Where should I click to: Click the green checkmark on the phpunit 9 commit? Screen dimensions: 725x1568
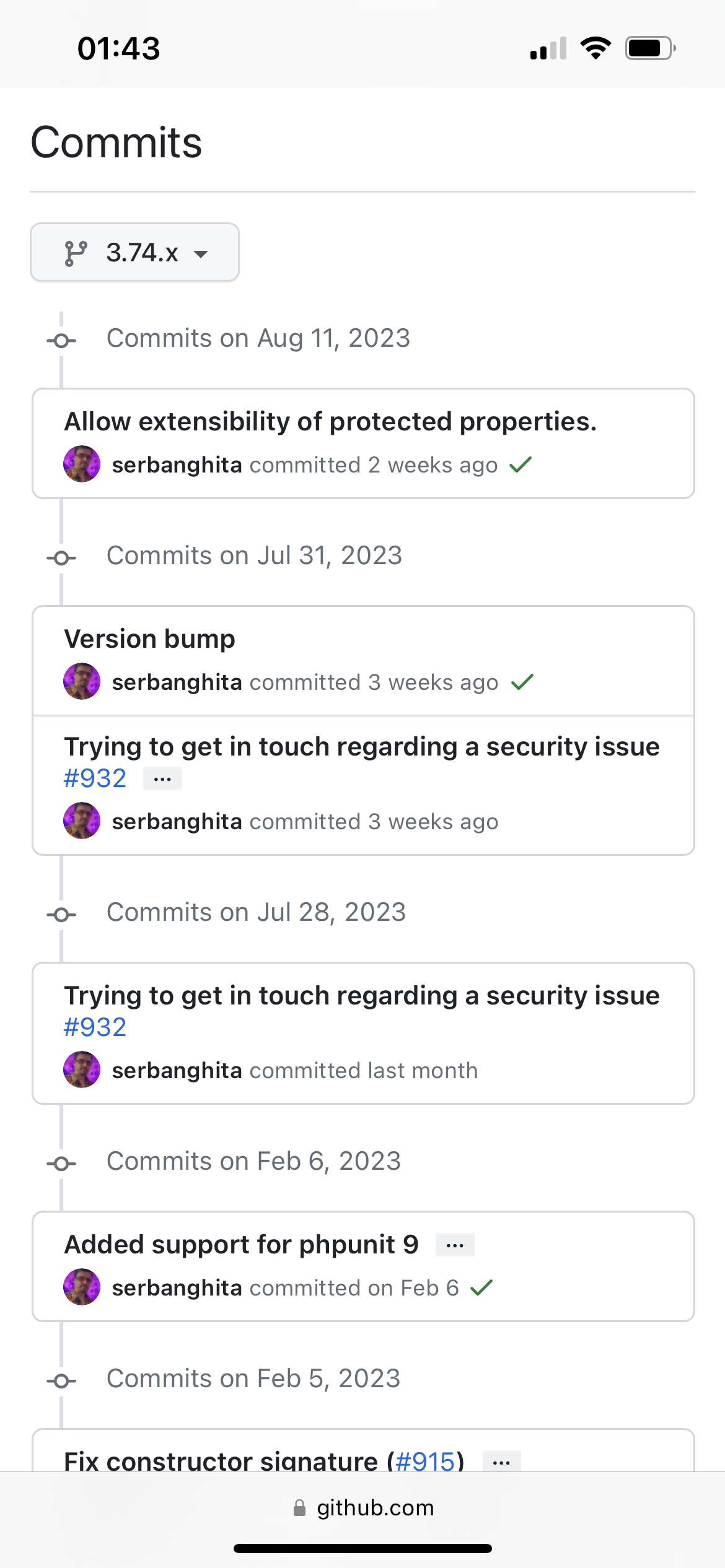481,1287
